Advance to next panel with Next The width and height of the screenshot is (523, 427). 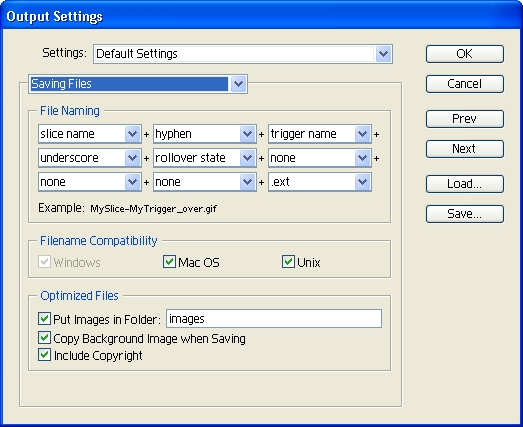tap(465, 148)
